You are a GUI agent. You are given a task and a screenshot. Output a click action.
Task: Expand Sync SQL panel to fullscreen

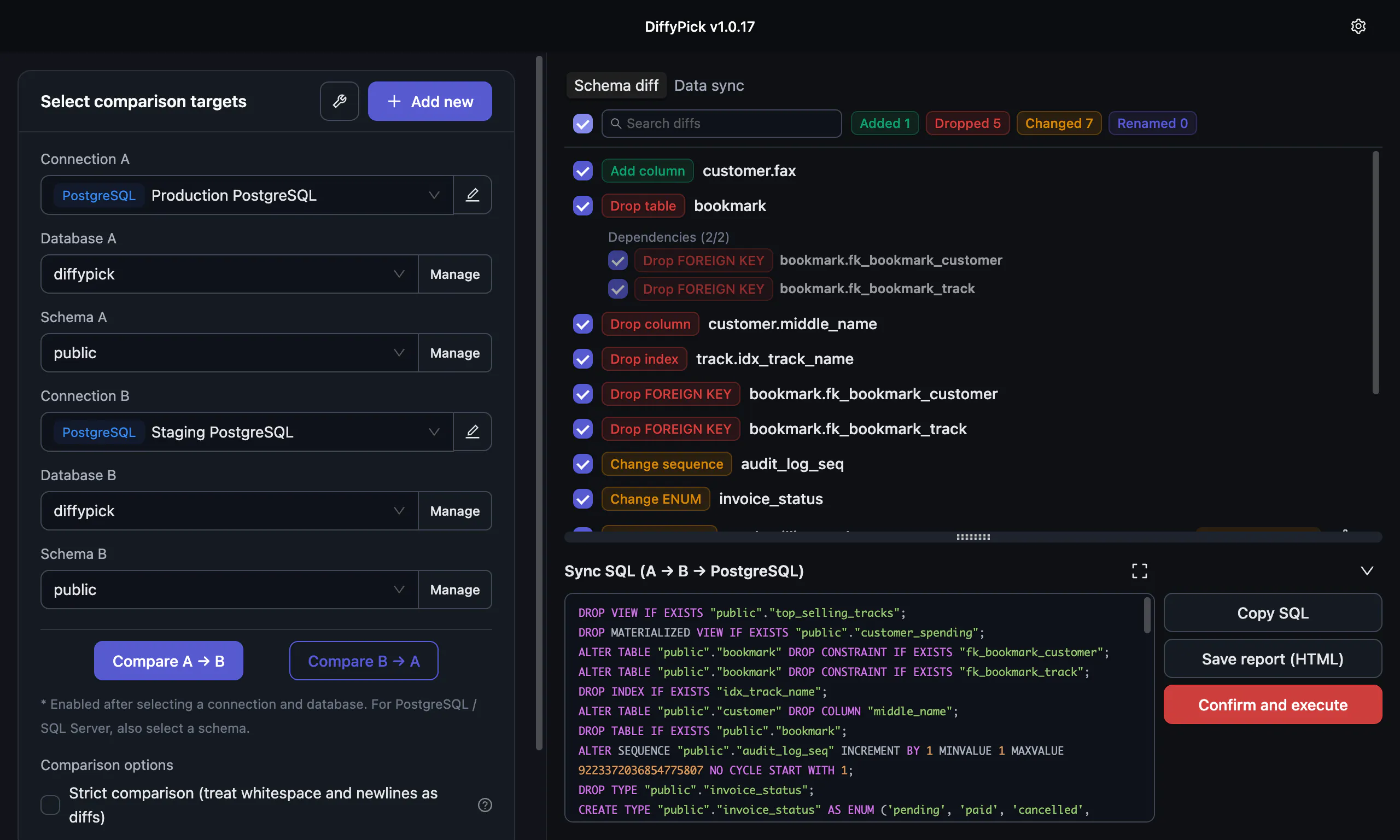[1139, 570]
